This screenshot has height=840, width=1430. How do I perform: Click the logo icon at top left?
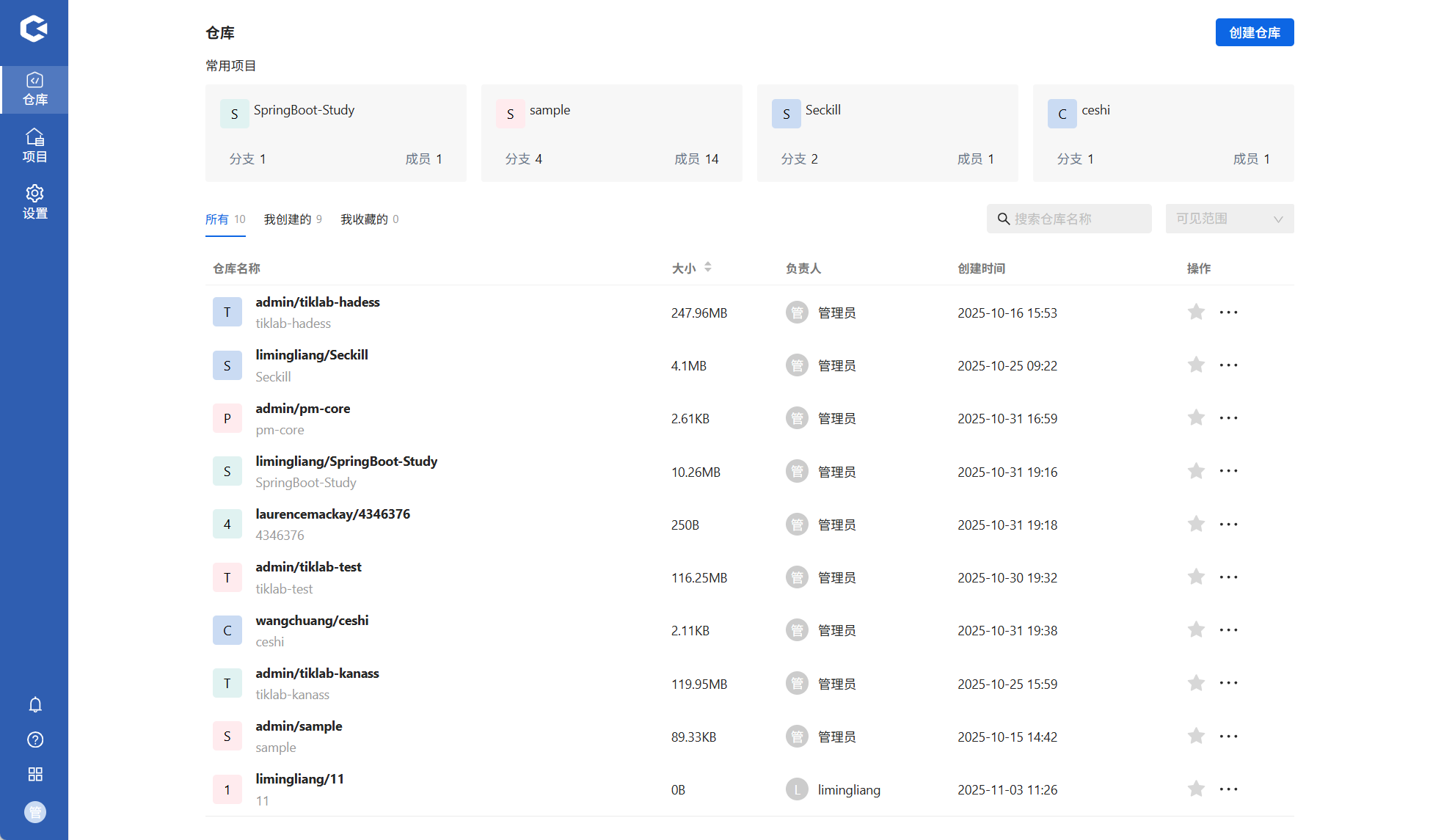tap(34, 29)
